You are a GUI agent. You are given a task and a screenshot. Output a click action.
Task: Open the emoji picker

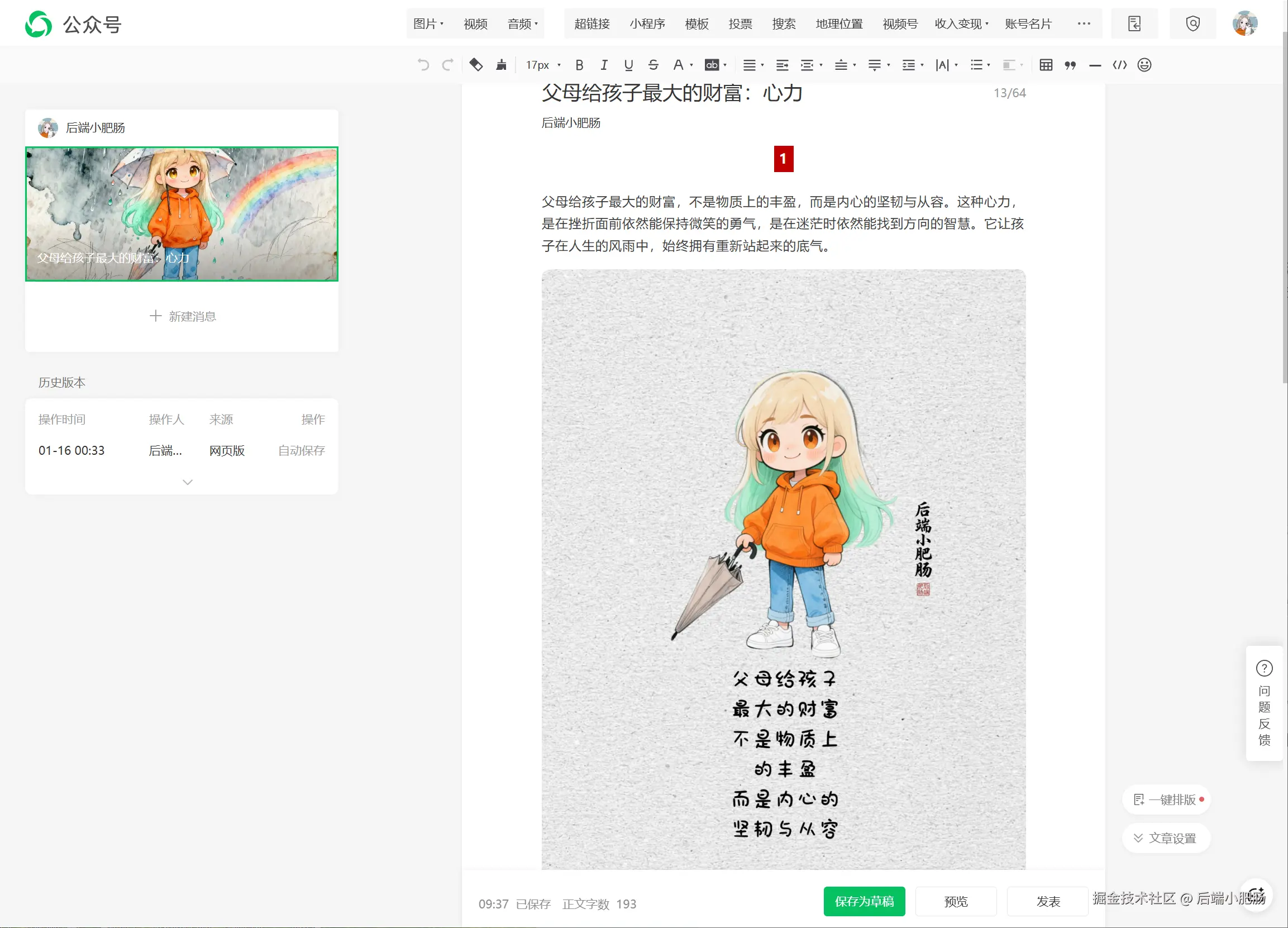click(x=1144, y=65)
